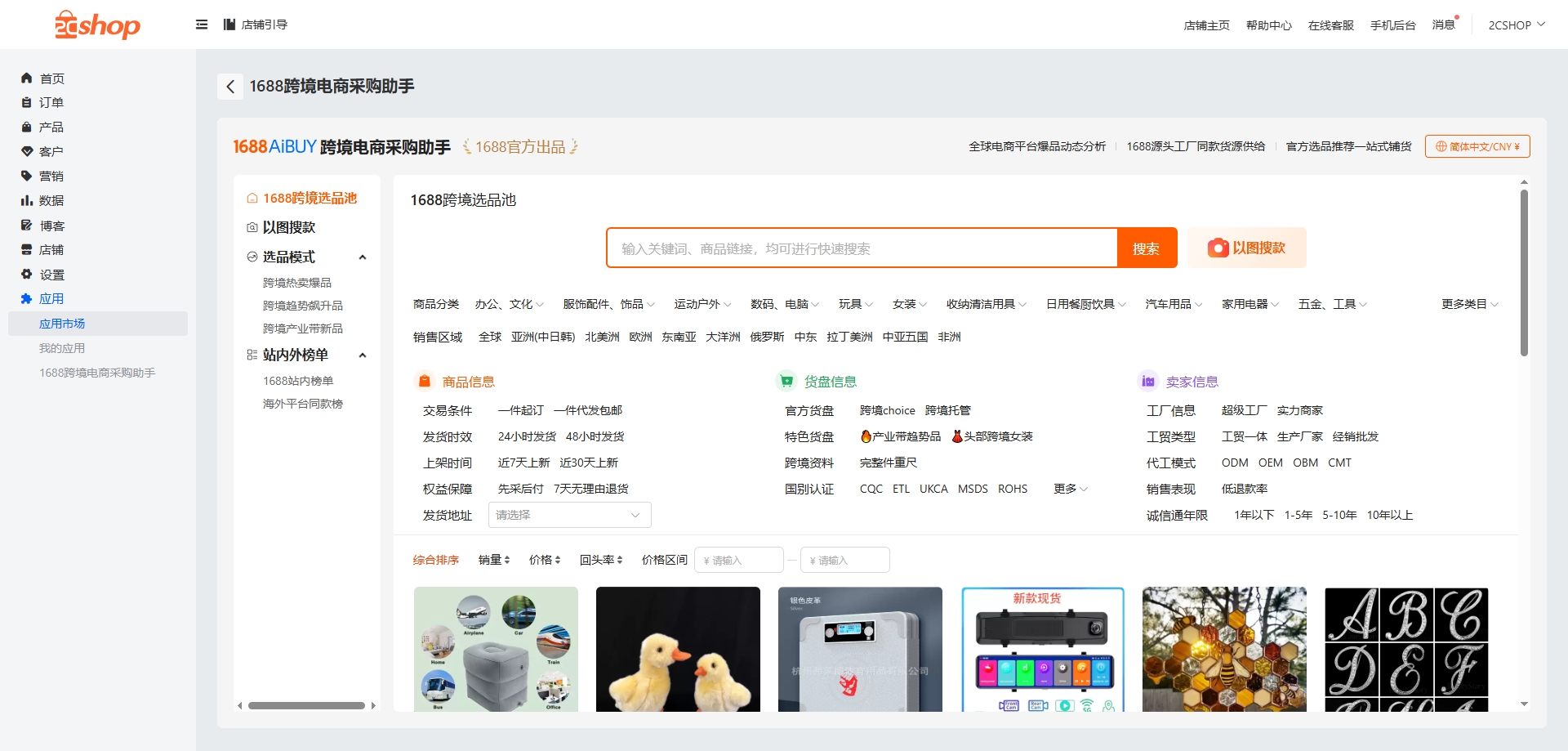Toggle the 一件起订 filter
Screen dimensions: 1568x751
(x=521, y=410)
